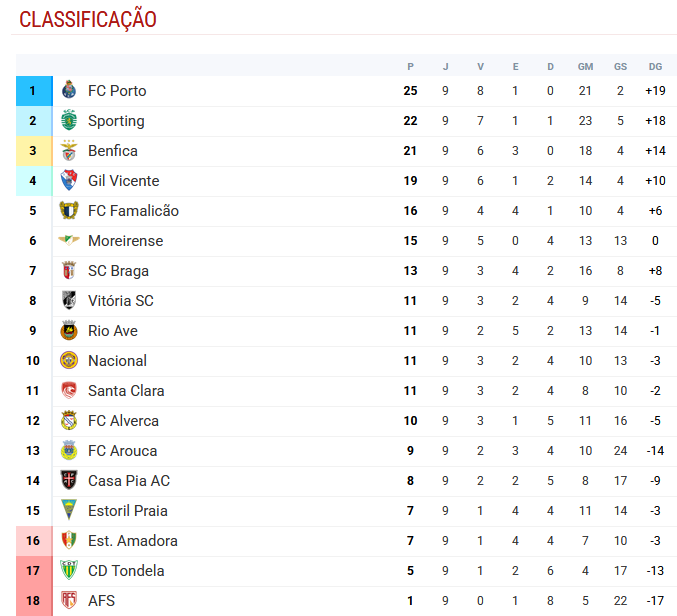Click the Rio Ave crest icon
Screen dimensions: 677x616
69,331
